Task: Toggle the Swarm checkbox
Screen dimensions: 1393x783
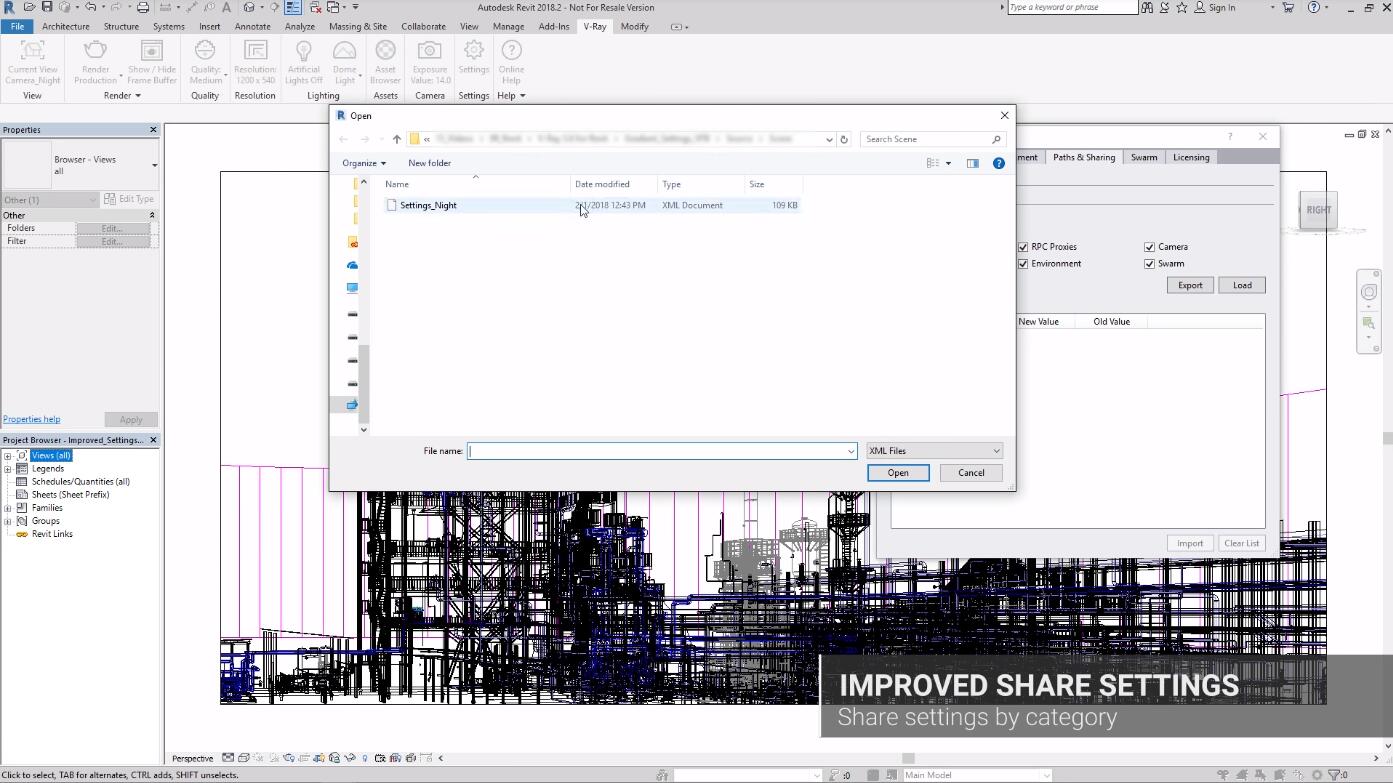Action: point(1149,264)
